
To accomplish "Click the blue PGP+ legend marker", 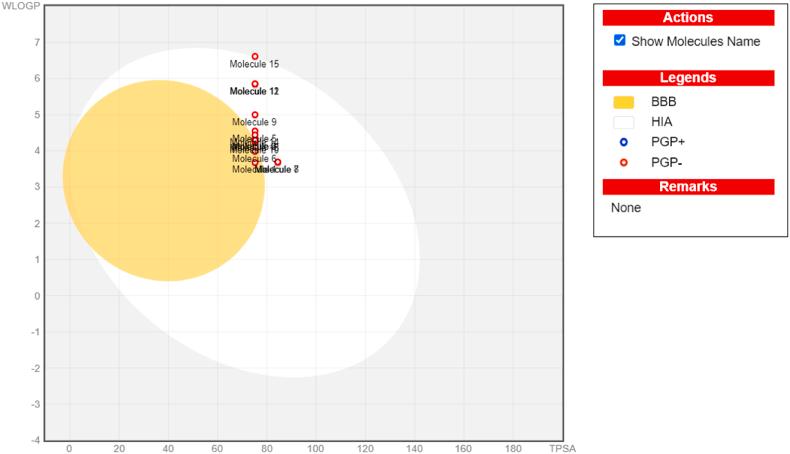I will [623, 142].
